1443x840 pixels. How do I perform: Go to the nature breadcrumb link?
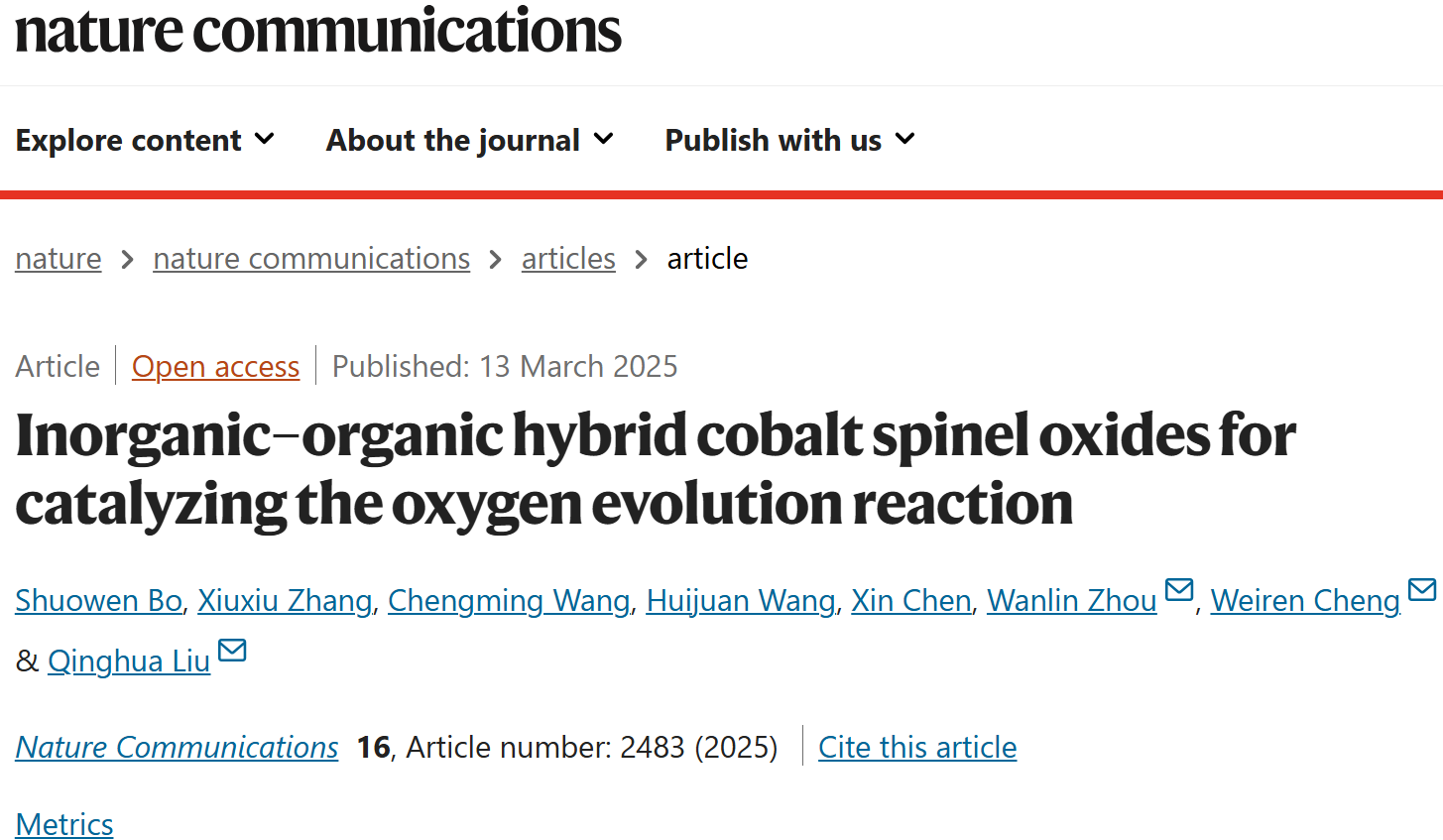(59, 259)
